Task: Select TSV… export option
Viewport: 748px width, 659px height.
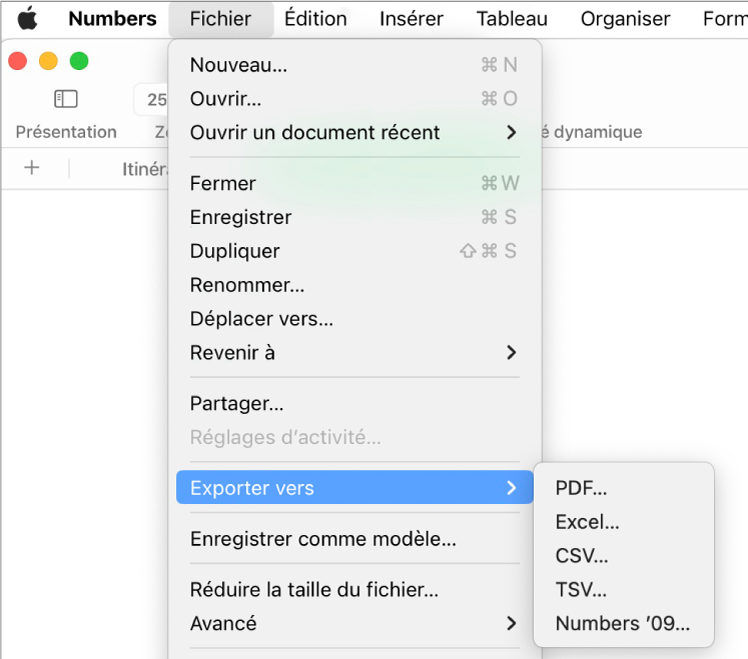Action: [x=581, y=590]
